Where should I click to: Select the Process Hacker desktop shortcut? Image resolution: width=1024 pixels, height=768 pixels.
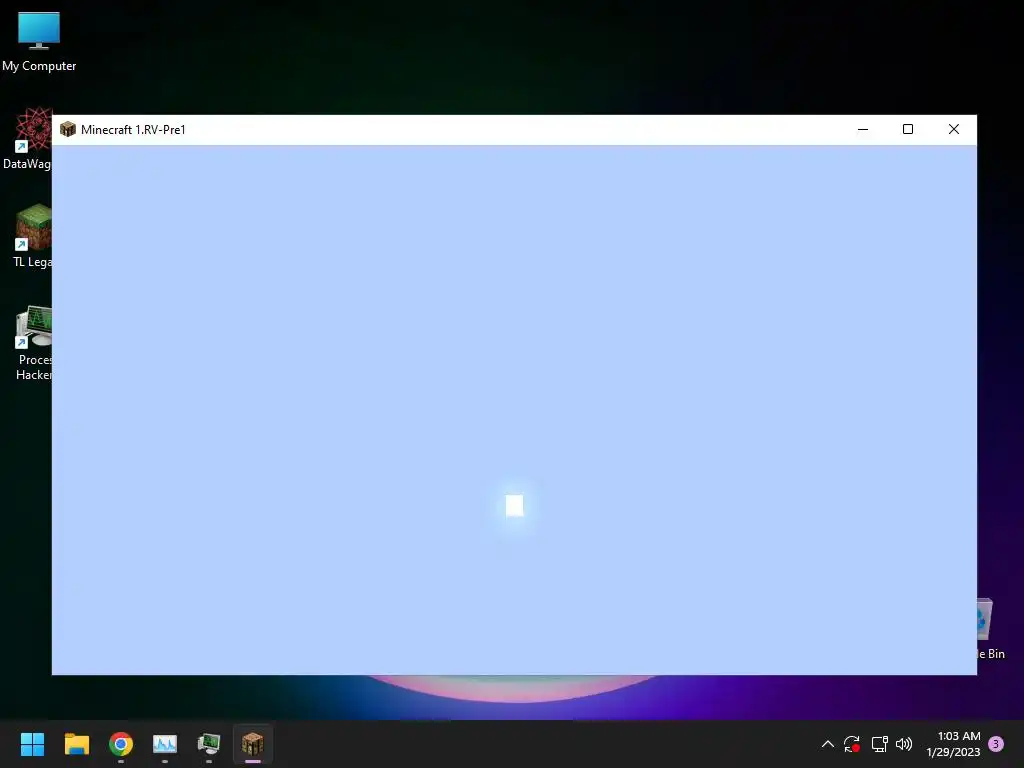(x=34, y=343)
